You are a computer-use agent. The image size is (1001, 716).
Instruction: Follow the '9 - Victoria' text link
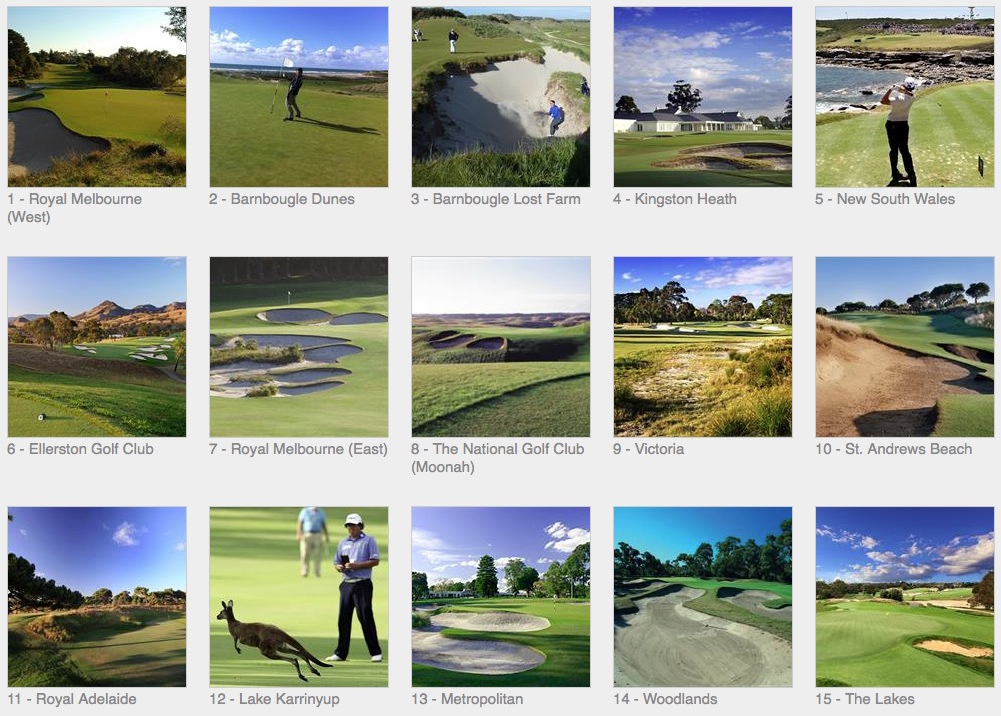(x=649, y=449)
